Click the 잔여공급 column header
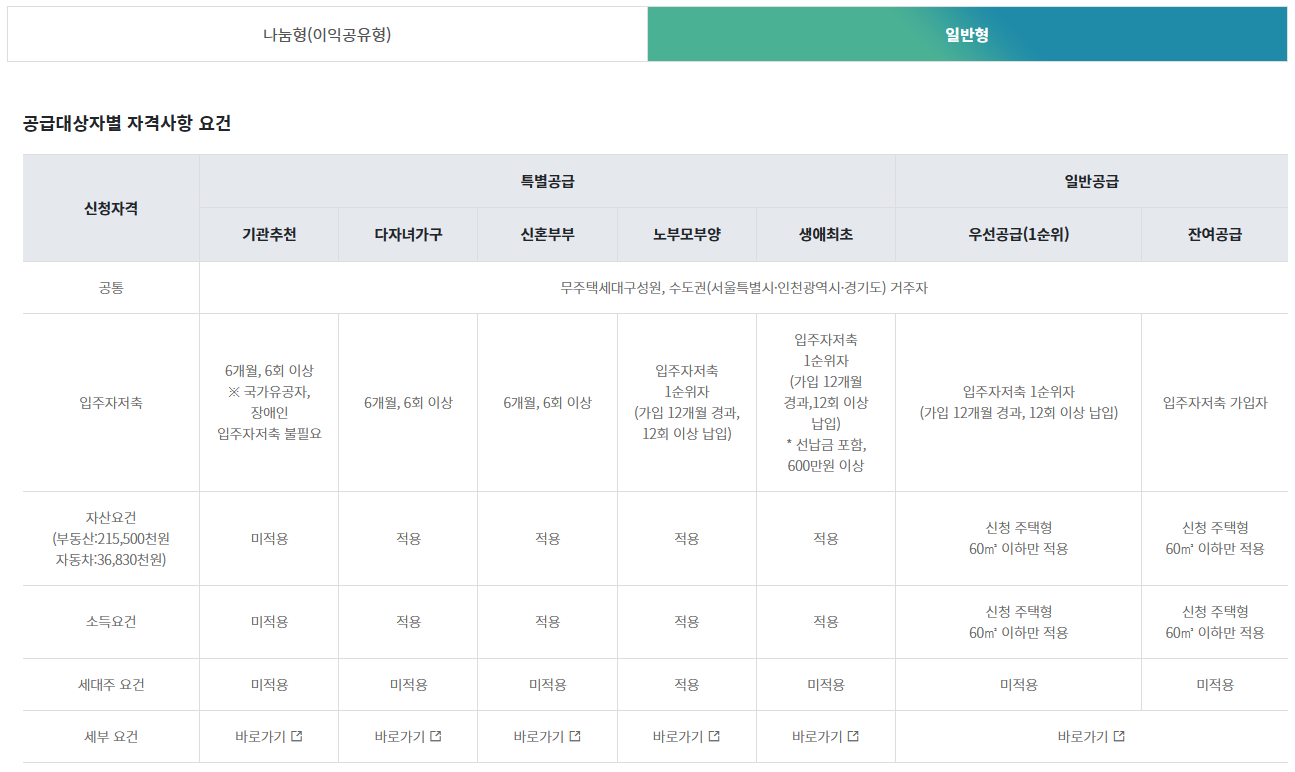 click(x=1214, y=235)
